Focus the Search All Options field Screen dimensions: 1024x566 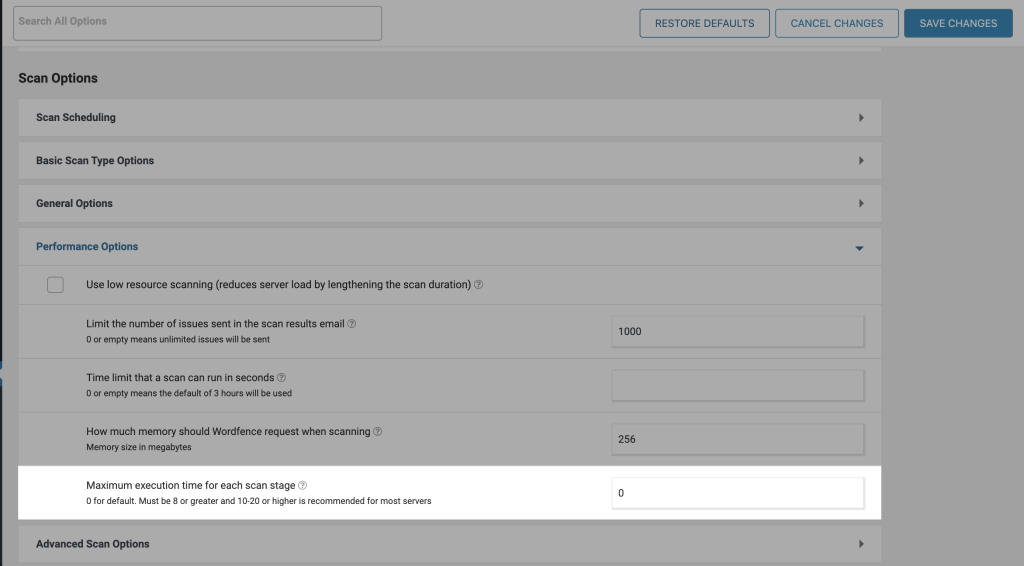click(x=197, y=23)
